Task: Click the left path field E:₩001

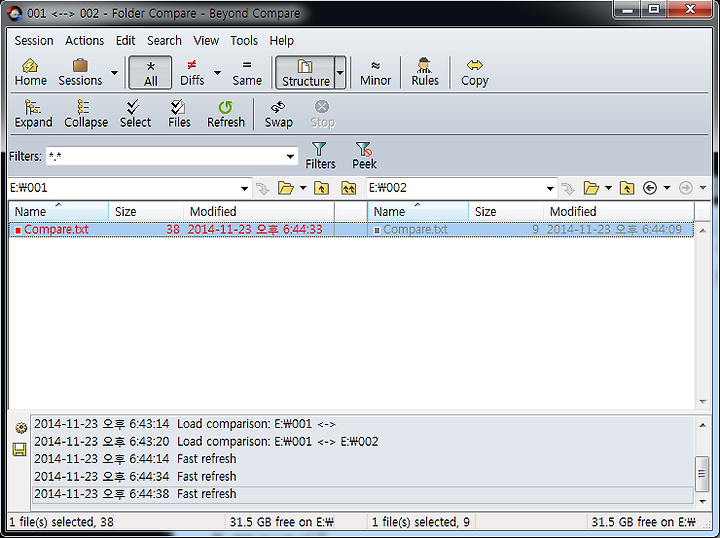Action: tap(123, 188)
